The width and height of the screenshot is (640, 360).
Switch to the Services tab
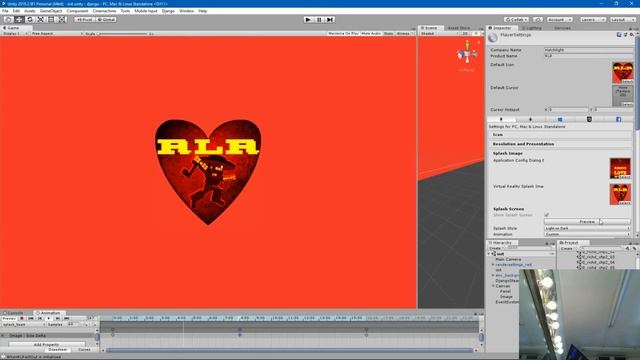click(562, 28)
